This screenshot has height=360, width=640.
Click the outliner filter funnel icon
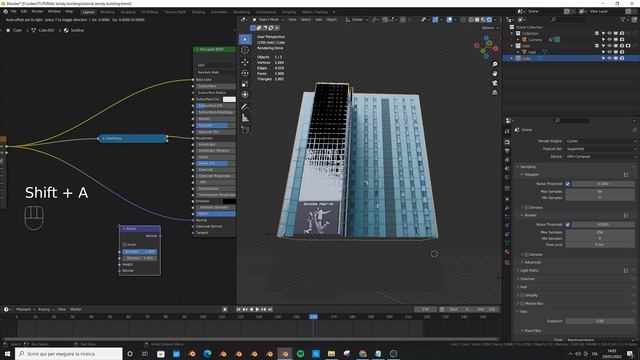click(623, 20)
